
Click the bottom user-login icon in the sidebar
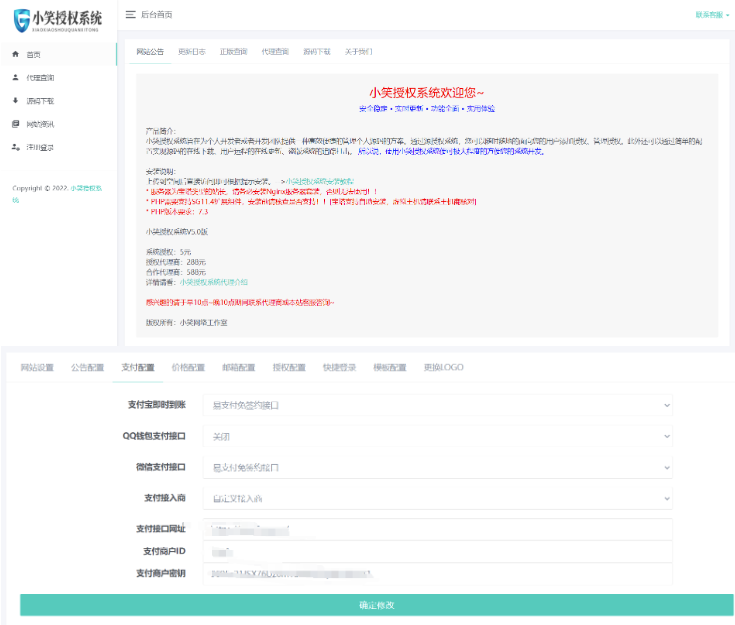(15, 147)
